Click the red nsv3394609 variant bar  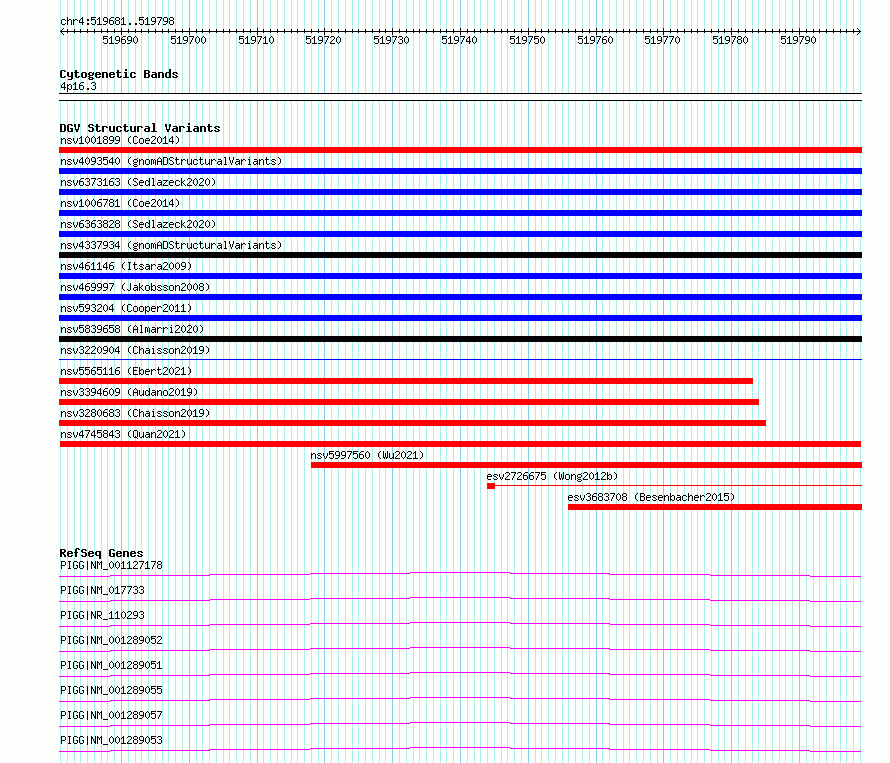[x=409, y=402]
